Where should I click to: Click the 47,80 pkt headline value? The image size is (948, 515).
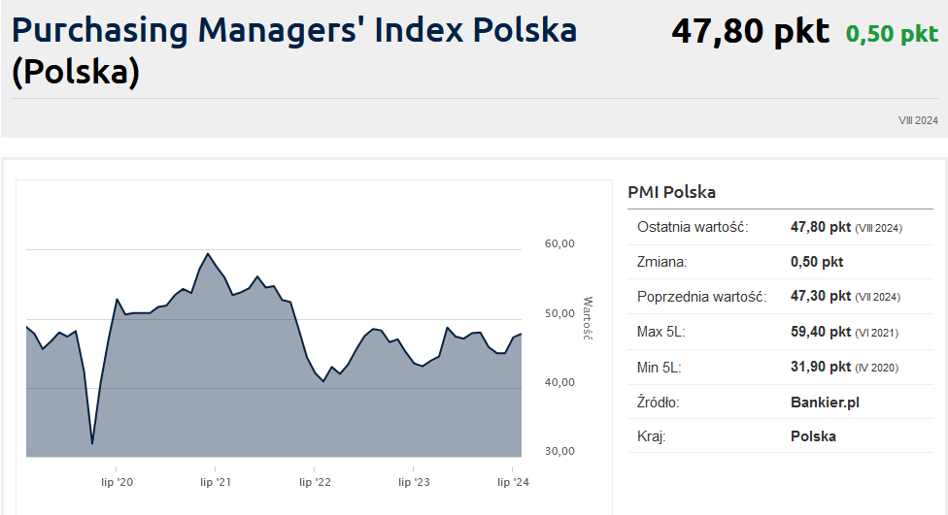pos(750,32)
